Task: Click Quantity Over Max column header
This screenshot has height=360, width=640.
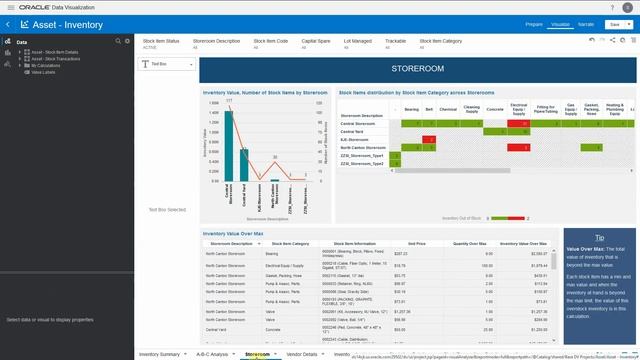Action: 469,244
